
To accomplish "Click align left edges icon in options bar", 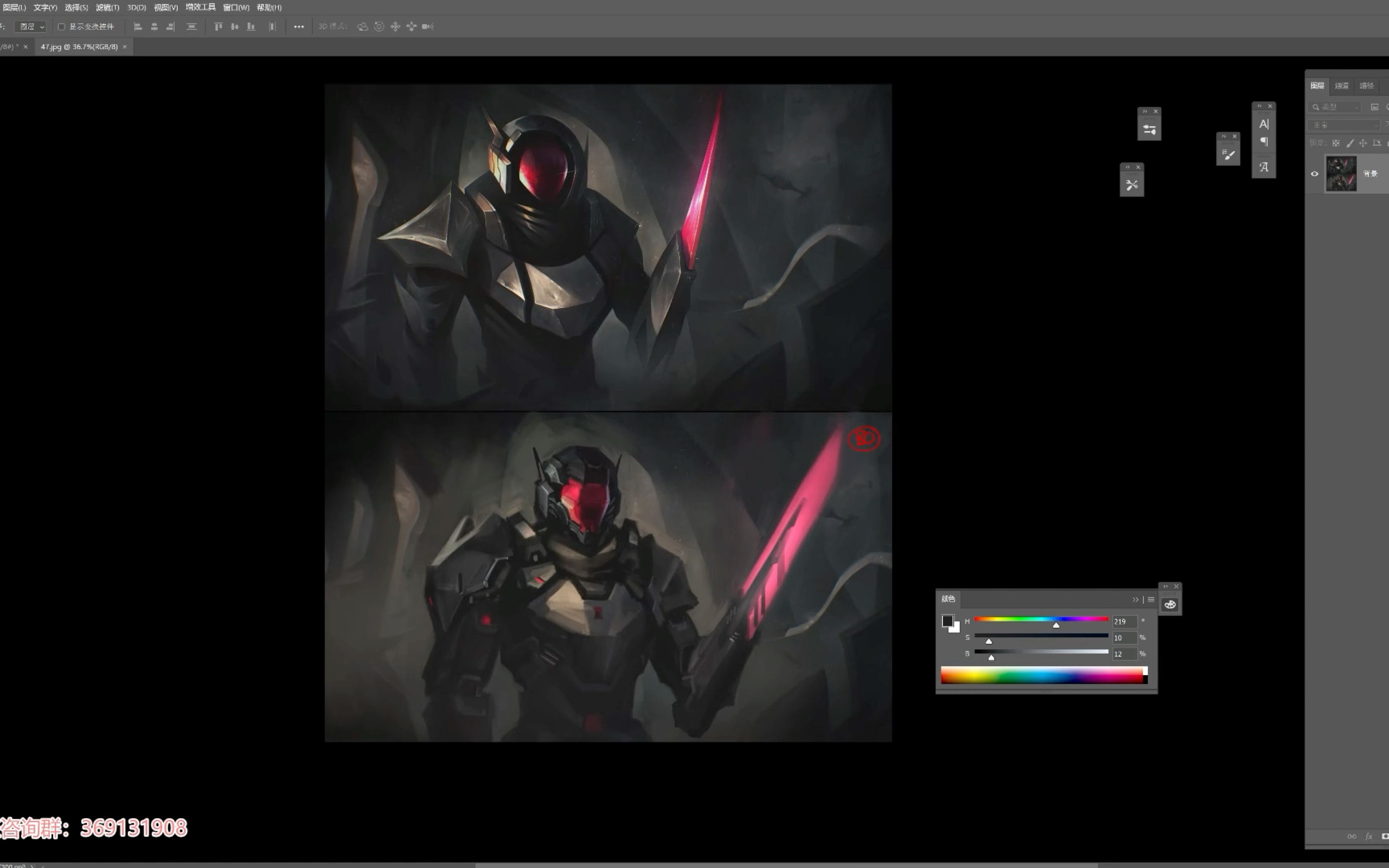I will (x=138, y=27).
